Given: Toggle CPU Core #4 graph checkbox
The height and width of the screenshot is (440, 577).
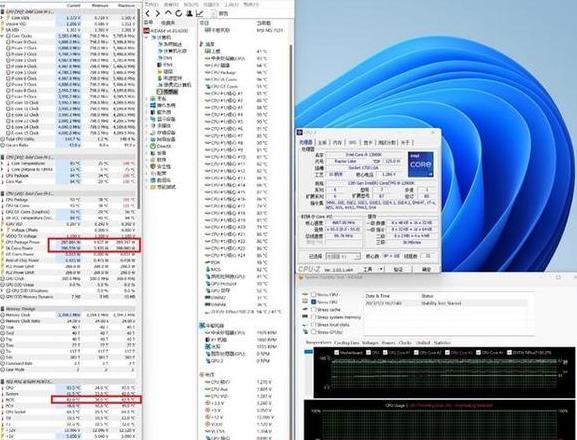Looking at the screenshot, I should pos(478,352).
